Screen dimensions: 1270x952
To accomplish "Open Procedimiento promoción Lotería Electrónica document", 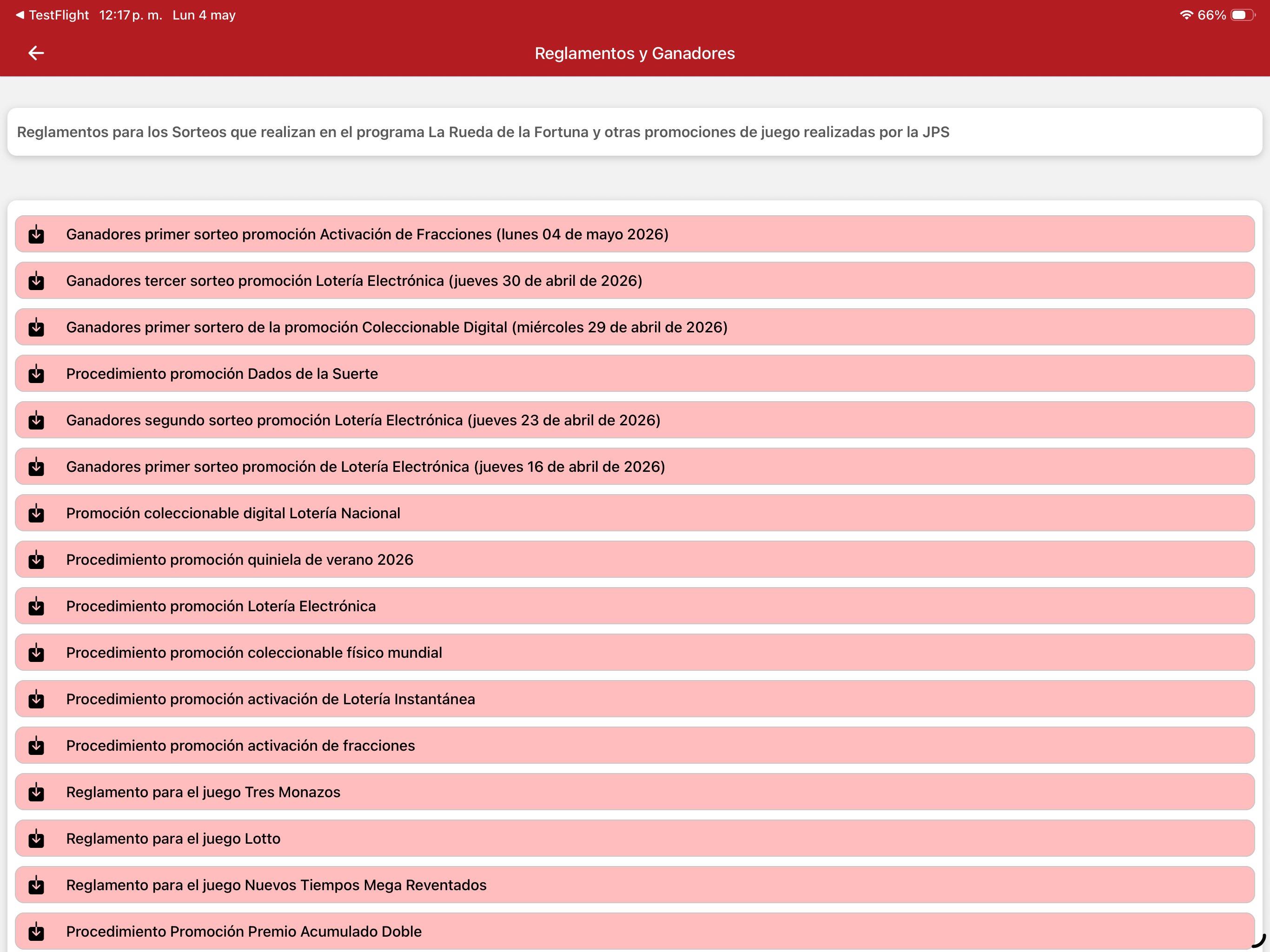I will [635, 606].
